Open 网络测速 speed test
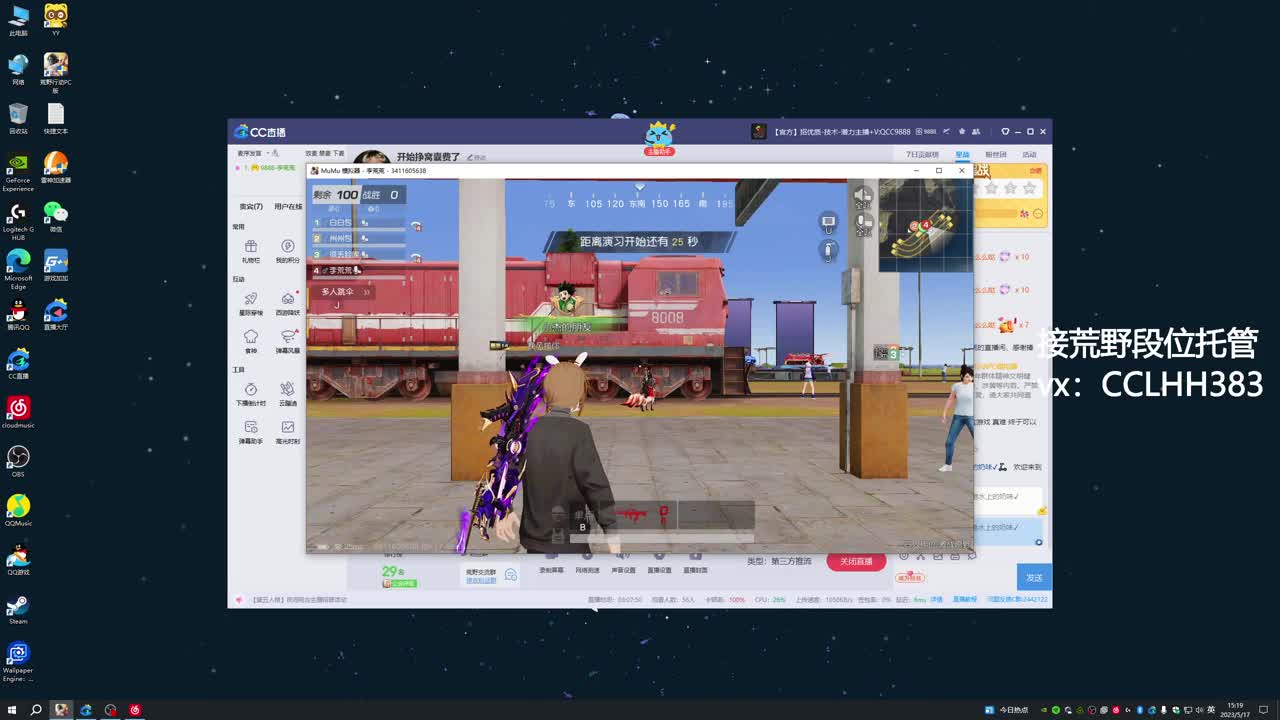 click(587, 563)
